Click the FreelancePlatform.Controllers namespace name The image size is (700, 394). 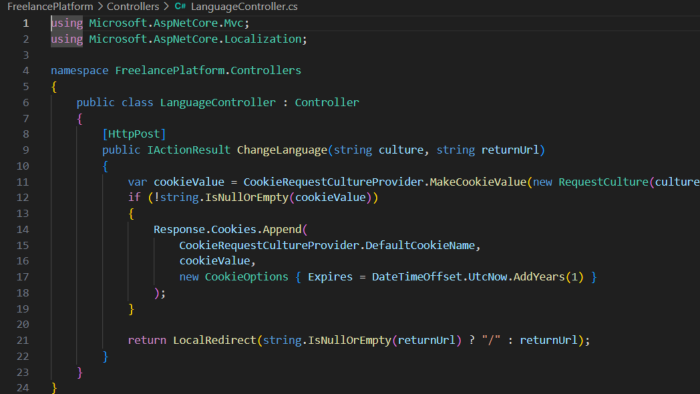(208, 71)
